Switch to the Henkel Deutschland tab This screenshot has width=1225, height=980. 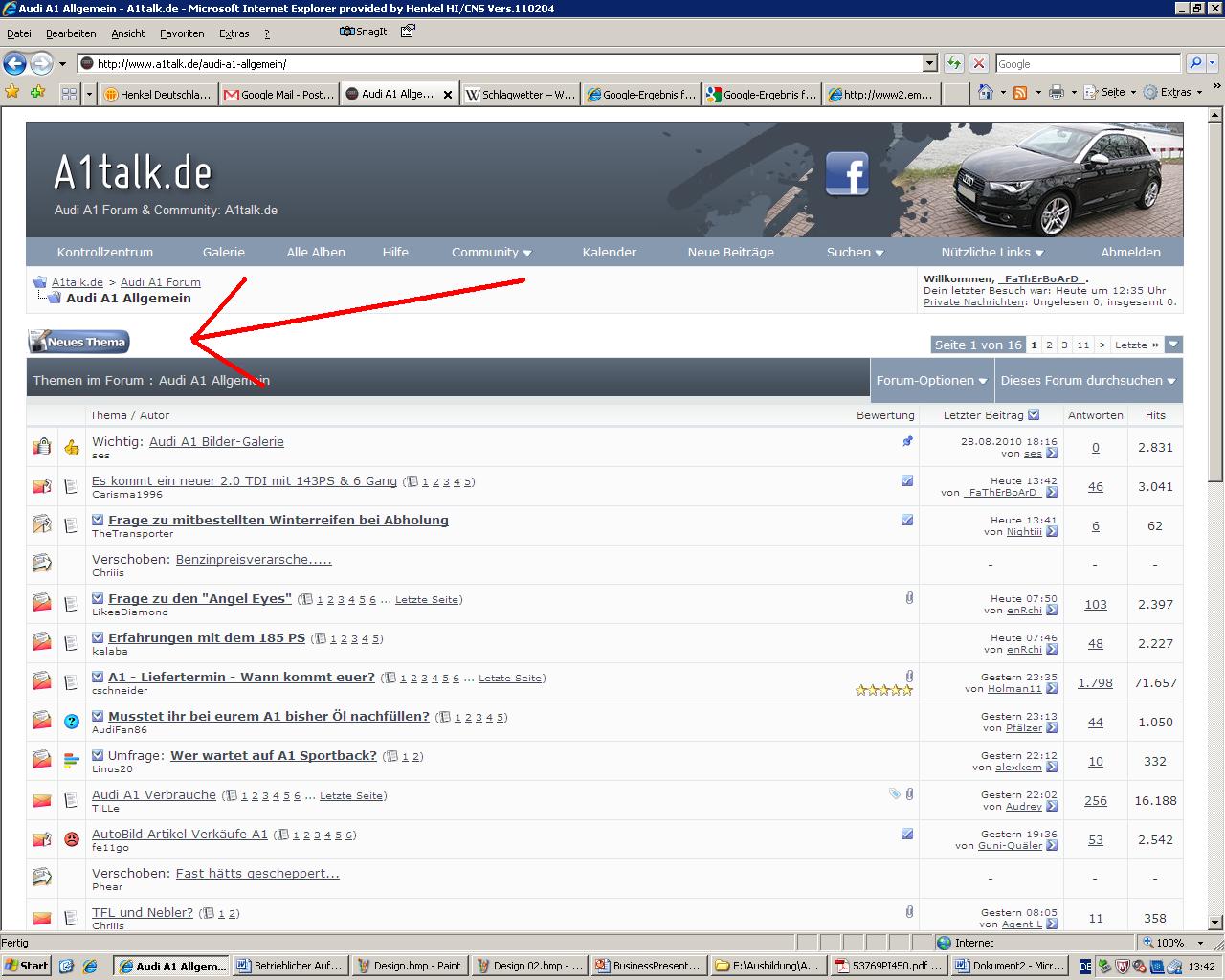pos(157,95)
